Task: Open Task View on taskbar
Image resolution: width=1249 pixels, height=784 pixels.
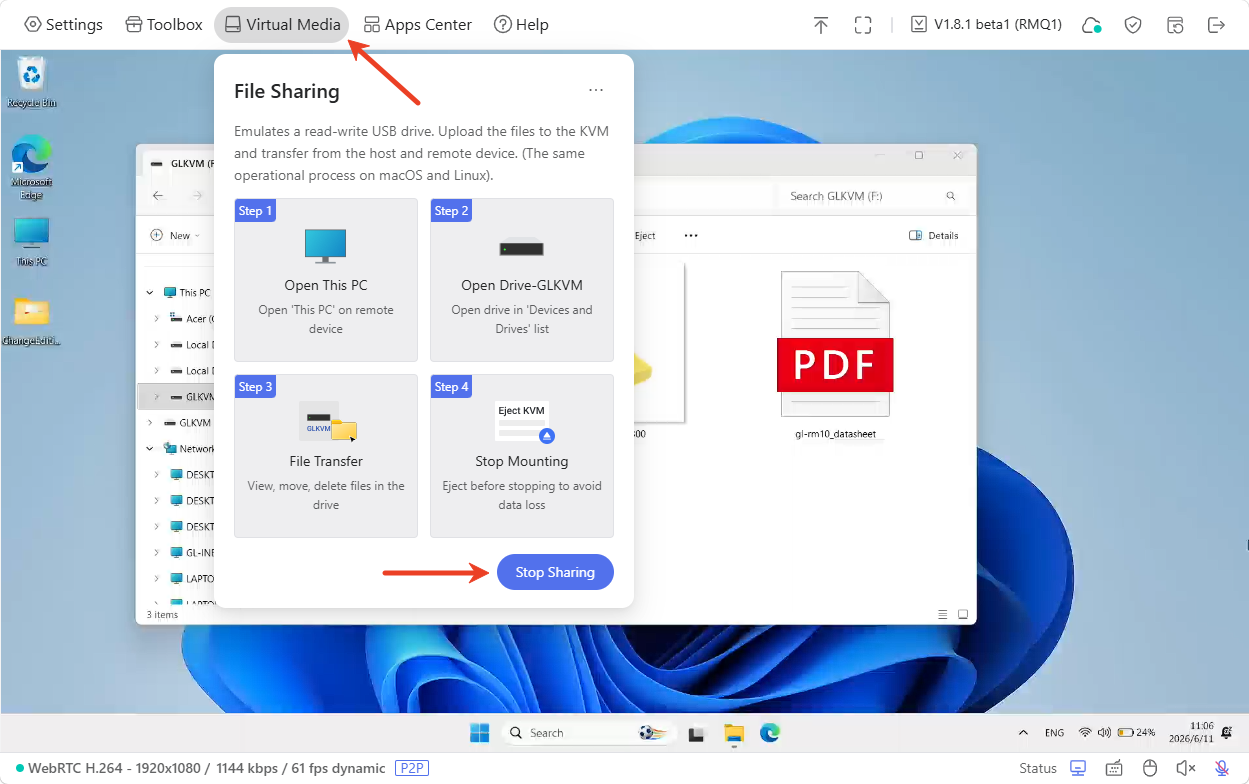Action: [x=697, y=733]
